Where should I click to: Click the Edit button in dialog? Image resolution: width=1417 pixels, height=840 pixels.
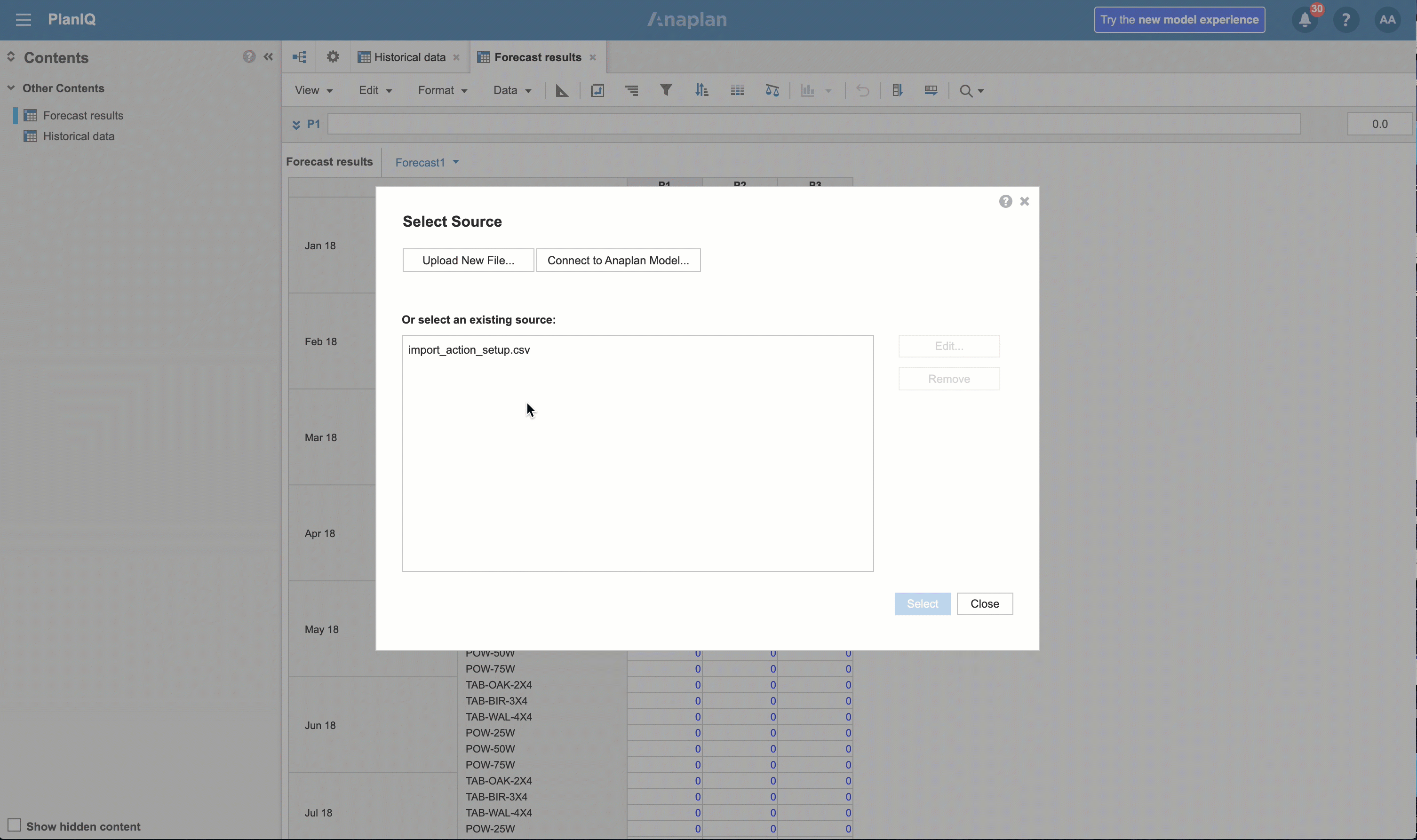(x=949, y=347)
